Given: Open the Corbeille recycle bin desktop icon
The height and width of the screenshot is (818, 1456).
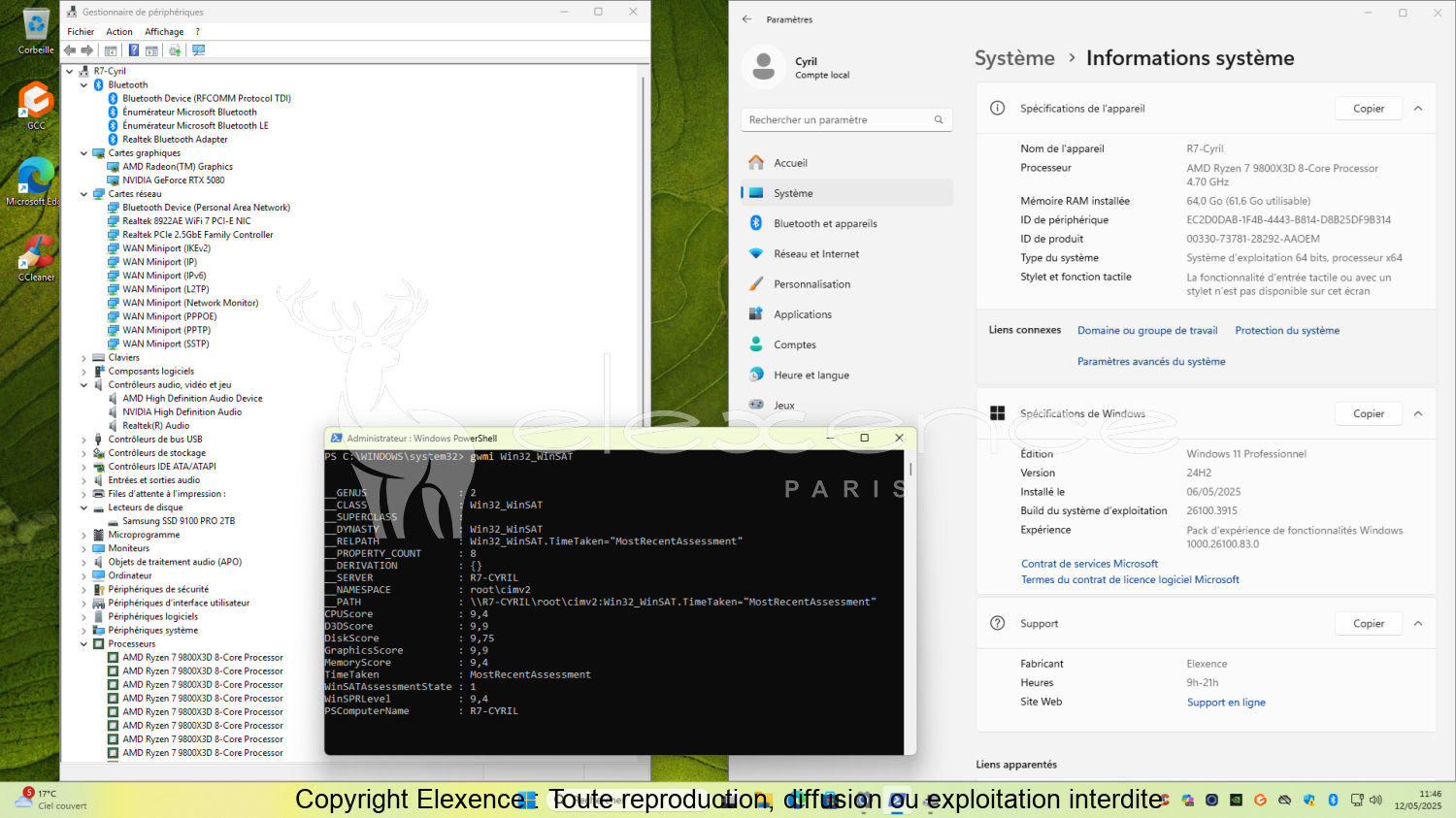Looking at the screenshot, I should (36, 30).
